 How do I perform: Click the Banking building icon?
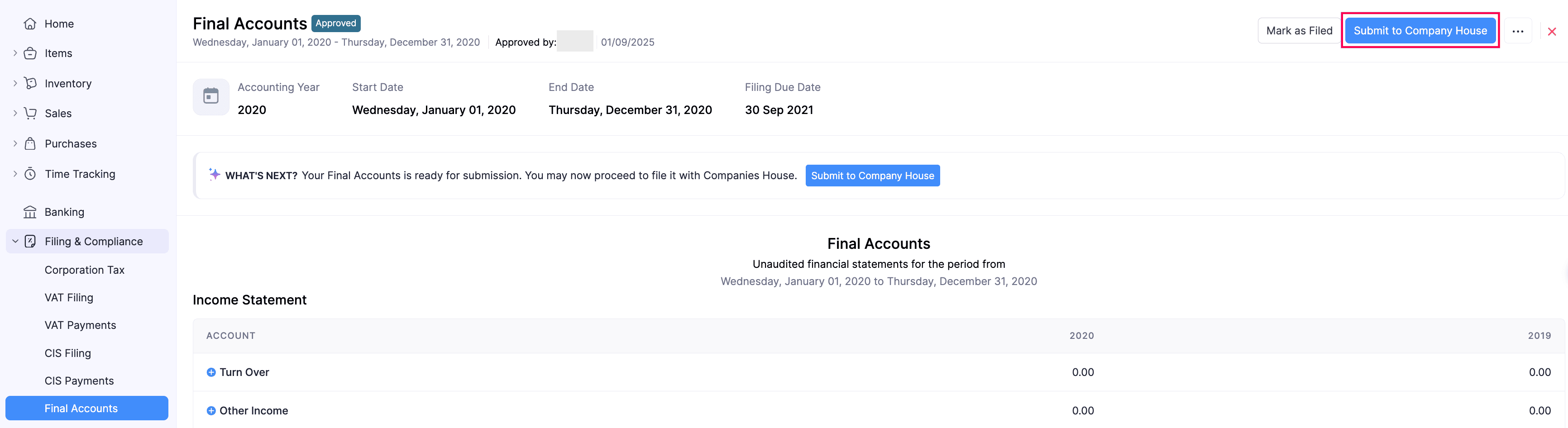click(x=30, y=212)
